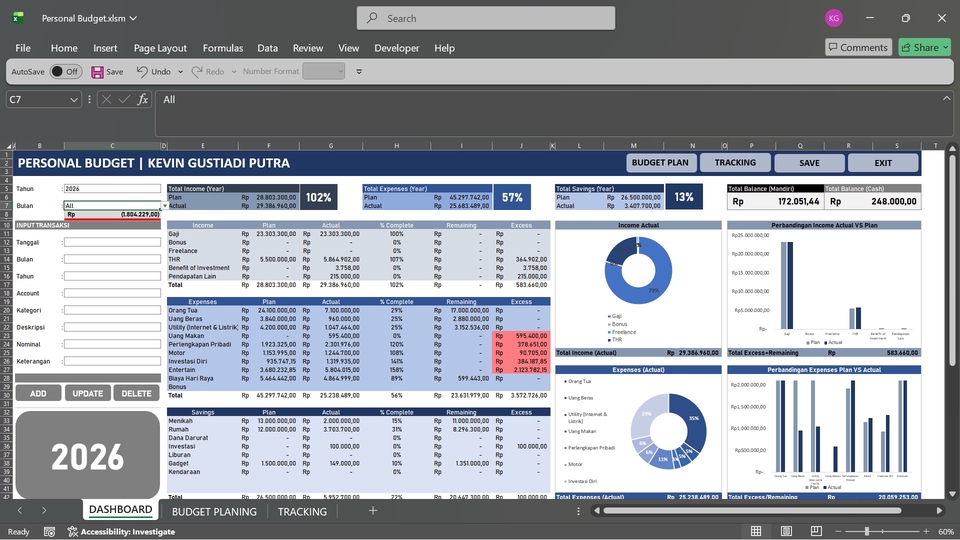This screenshot has height=540, width=960.
Task: Click the TRACKING dashboard button
Action: tap(735, 162)
